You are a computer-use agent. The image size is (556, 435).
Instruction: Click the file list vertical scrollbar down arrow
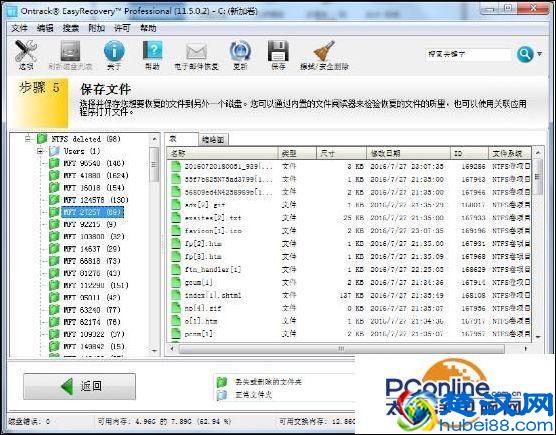tap(538, 337)
